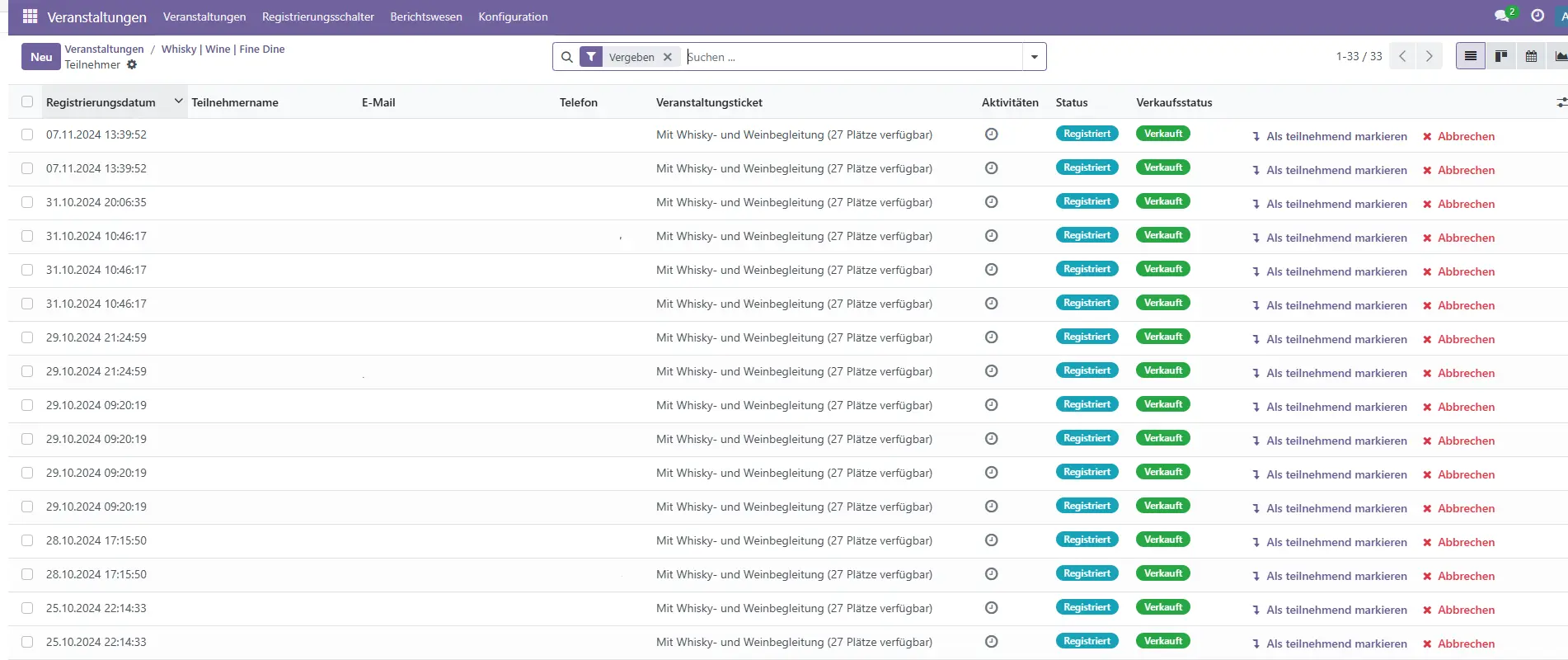The height and width of the screenshot is (660, 1568).
Task: Select all records checkbox in header
Action: click(x=27, y=101)
